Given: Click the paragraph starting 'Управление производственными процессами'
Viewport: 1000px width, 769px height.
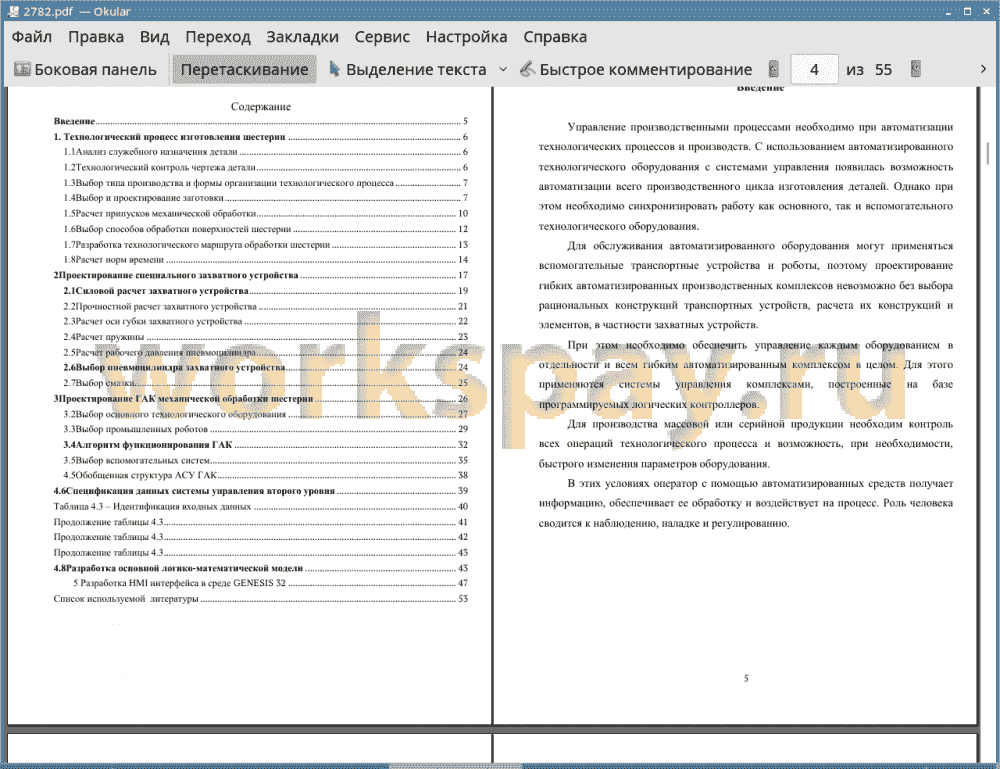Looking at the screenshot, I should tap(746, 177).
